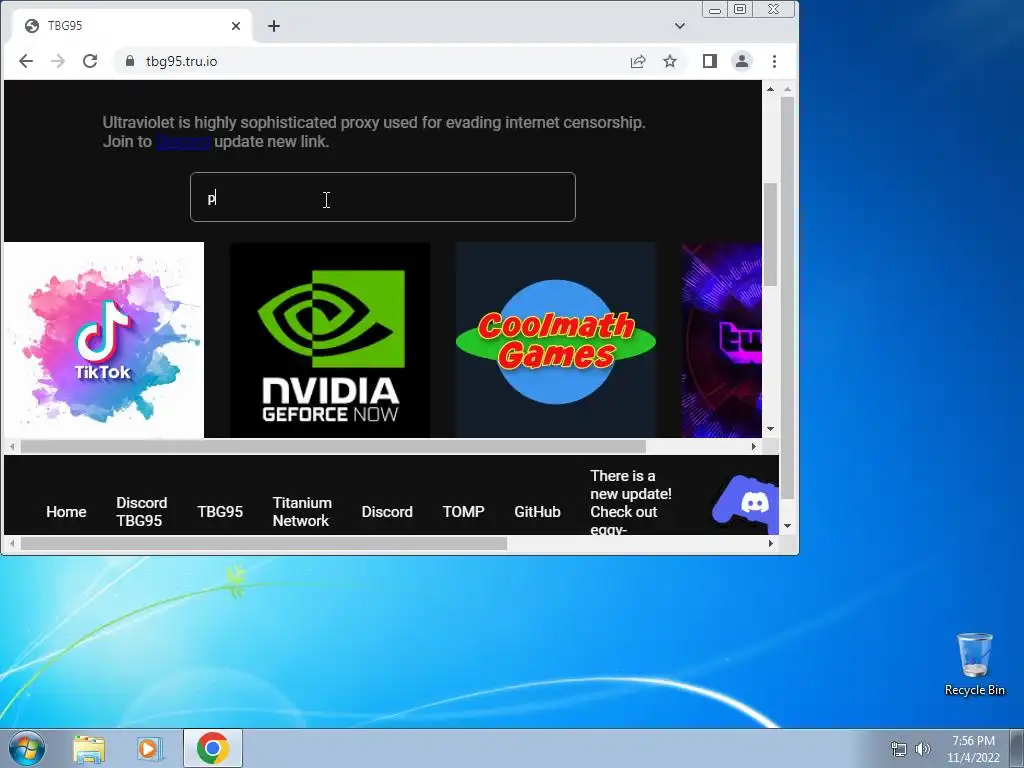Click inner horizontal scrollbar left arrow
The height and width of the screenshot is (768, 1024).
tap(12, 447)
